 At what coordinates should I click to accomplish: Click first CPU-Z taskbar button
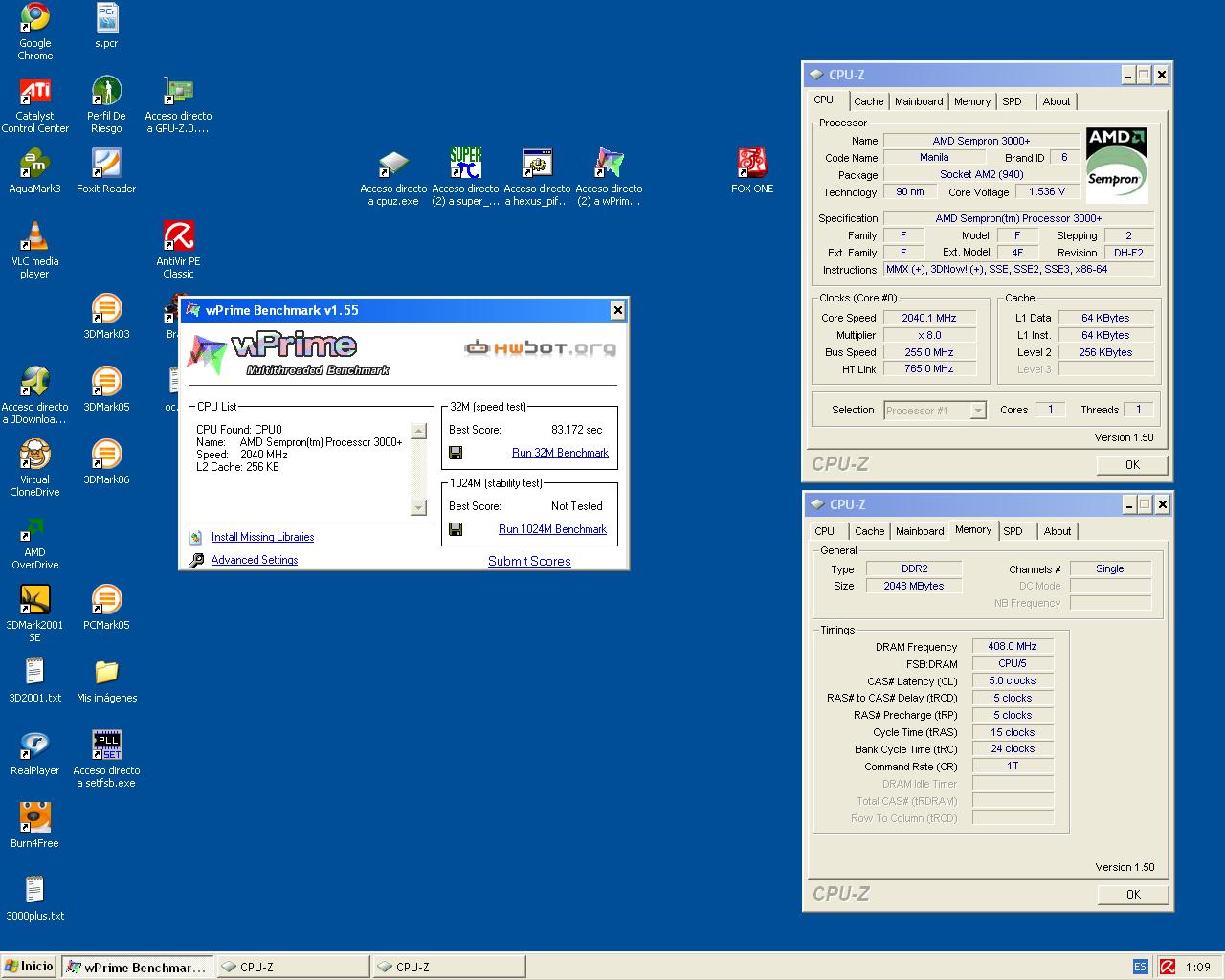[x=293, y=967]
